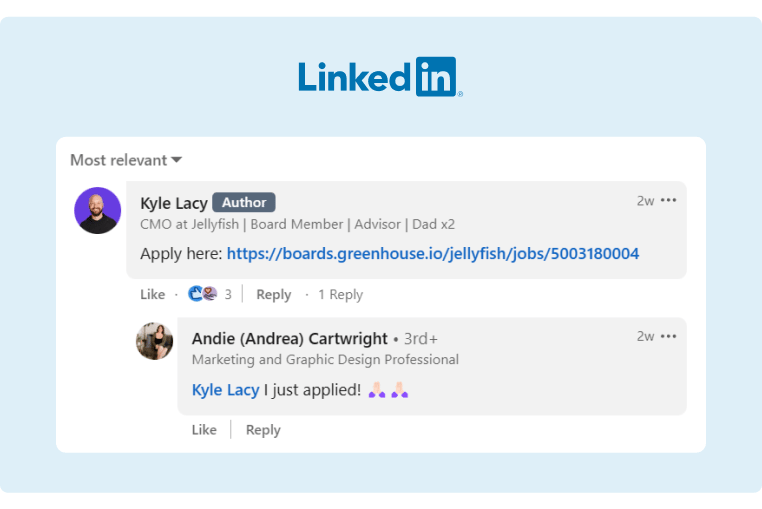
Task: Open the three-dot menu on Kyle Lacy's comment
Action: pos(669,200)
